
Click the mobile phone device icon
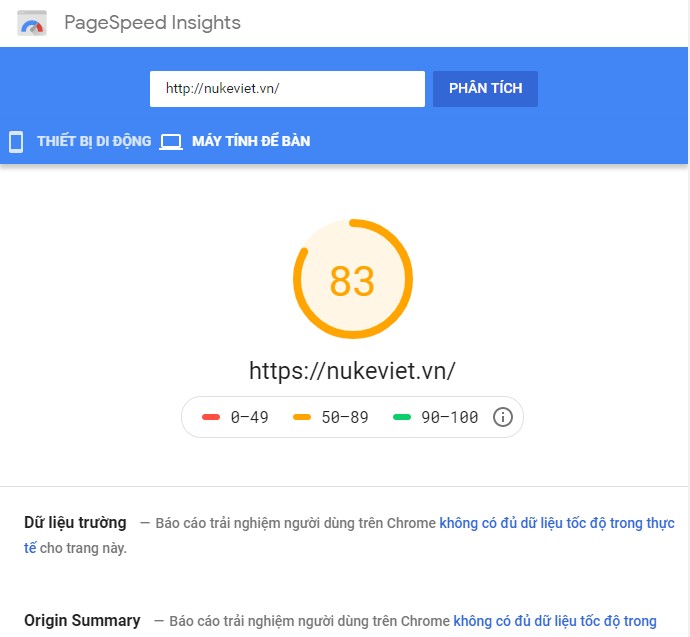tap(16, 142)
